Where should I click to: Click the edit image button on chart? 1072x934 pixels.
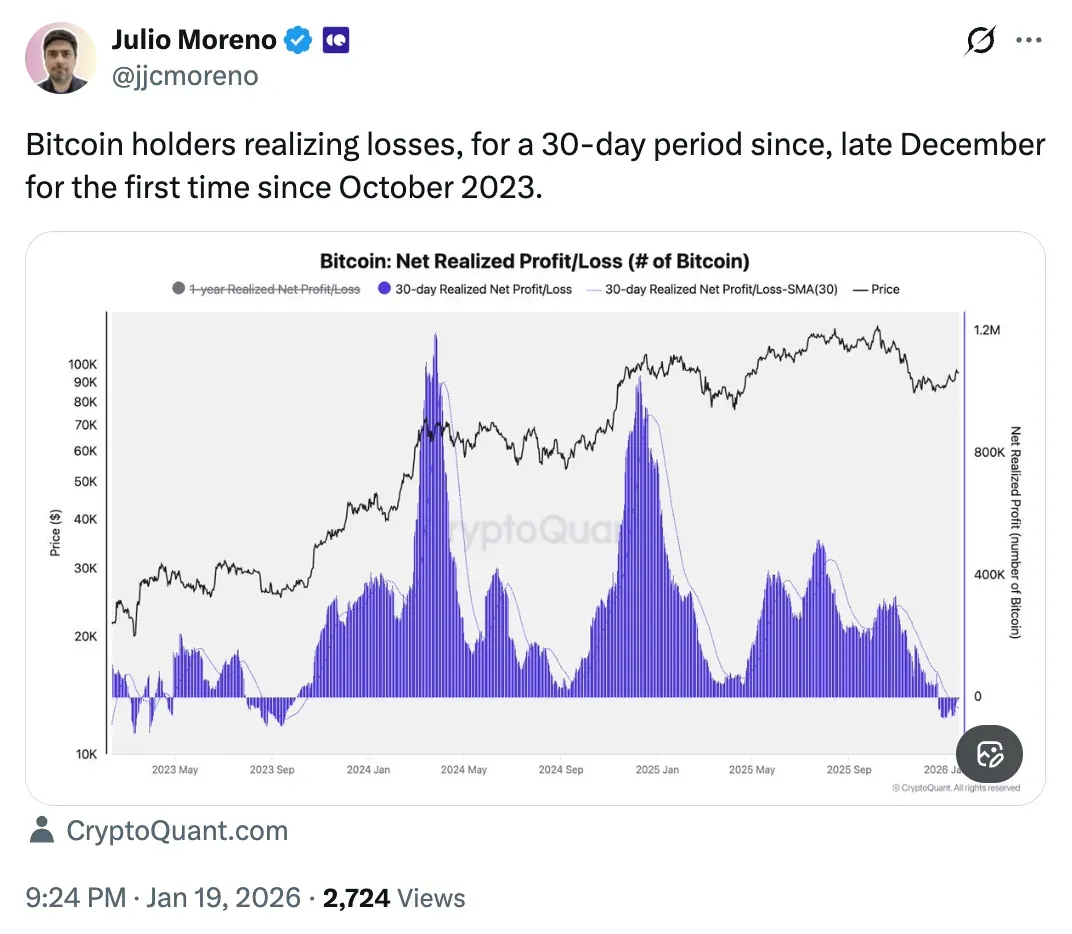click(989, 754)
